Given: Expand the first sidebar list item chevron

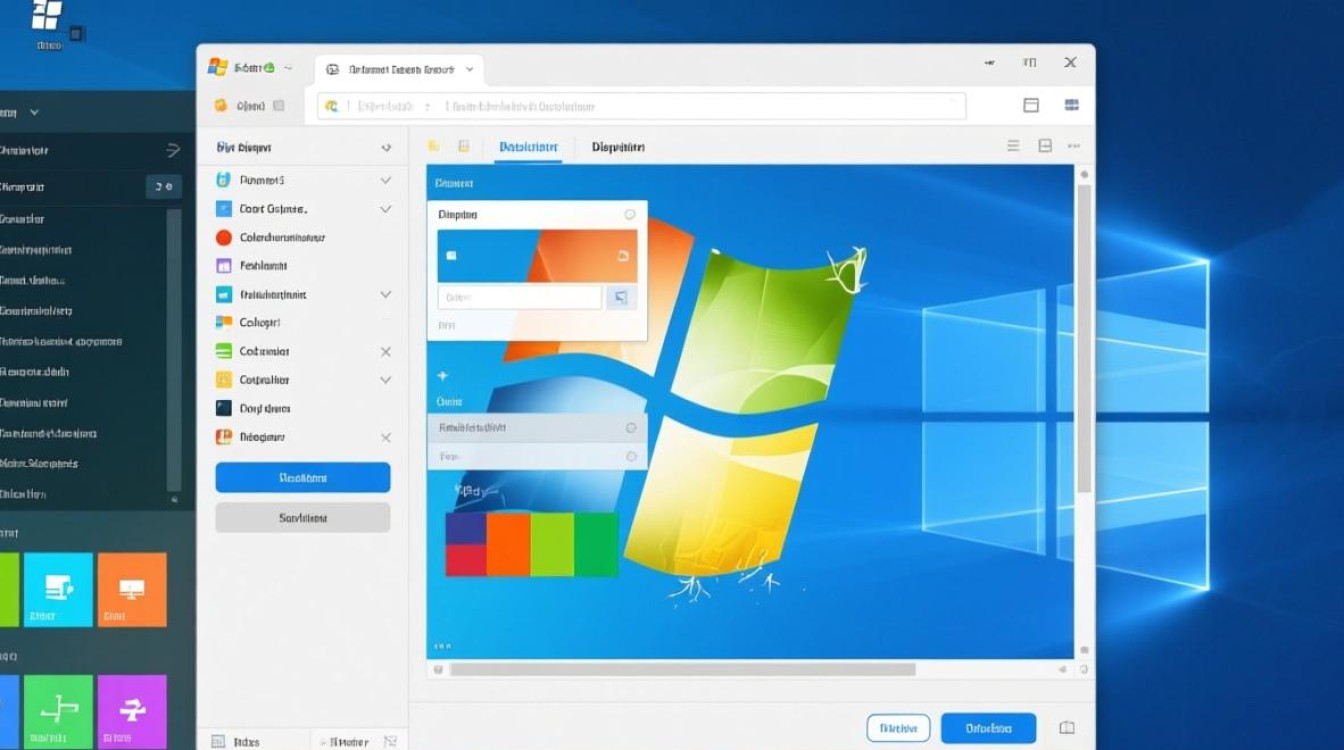Looking at the screenshot, I should pyautogui.click(x=385, y=181).
